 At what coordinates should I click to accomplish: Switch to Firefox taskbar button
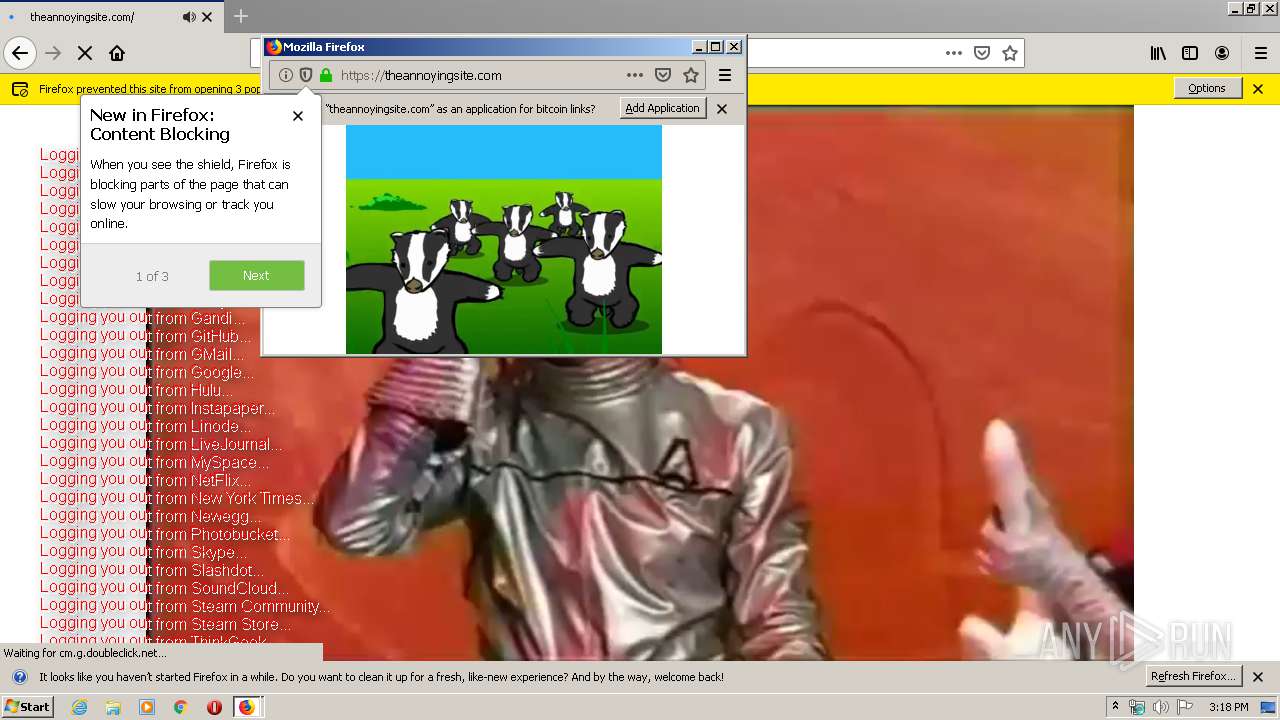coord(247,707)
